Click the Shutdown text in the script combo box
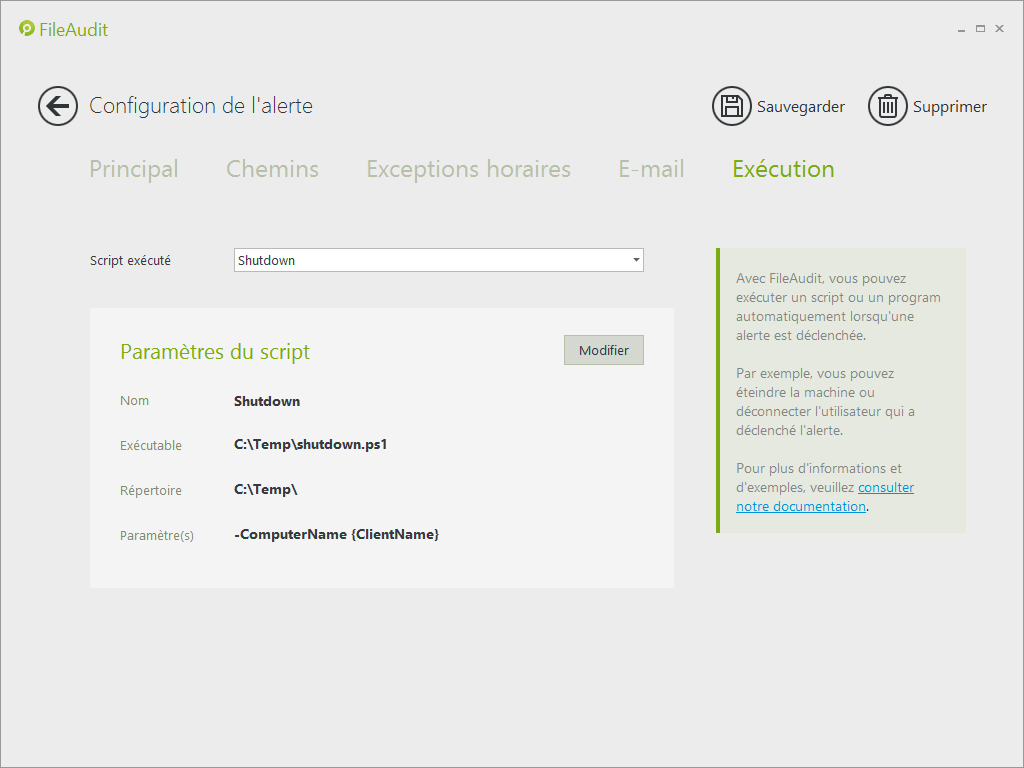This screenshot has height=768, width=1024. coord(267,260)
